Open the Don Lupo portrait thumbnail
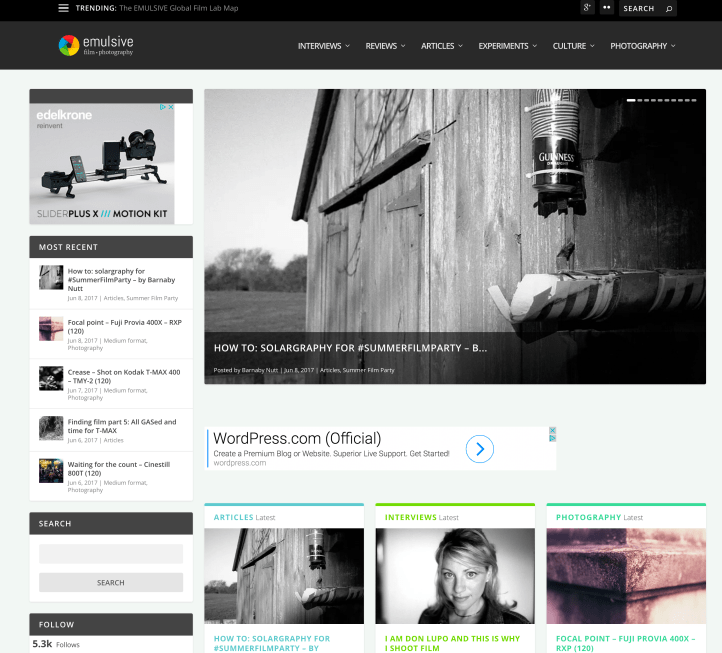722x653 pixels. click(x=455, y=576)
